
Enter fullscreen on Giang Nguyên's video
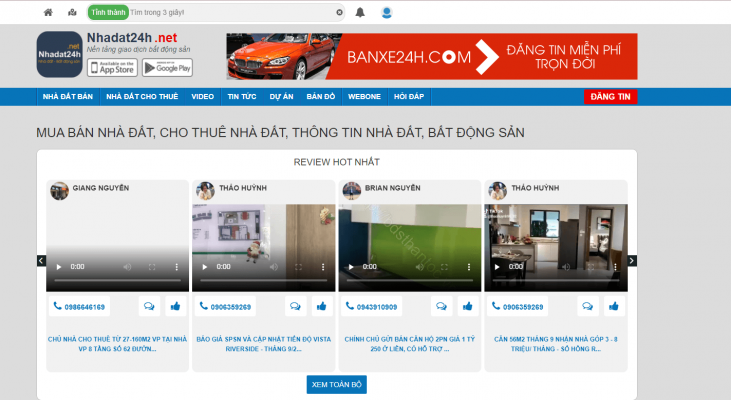152,267
